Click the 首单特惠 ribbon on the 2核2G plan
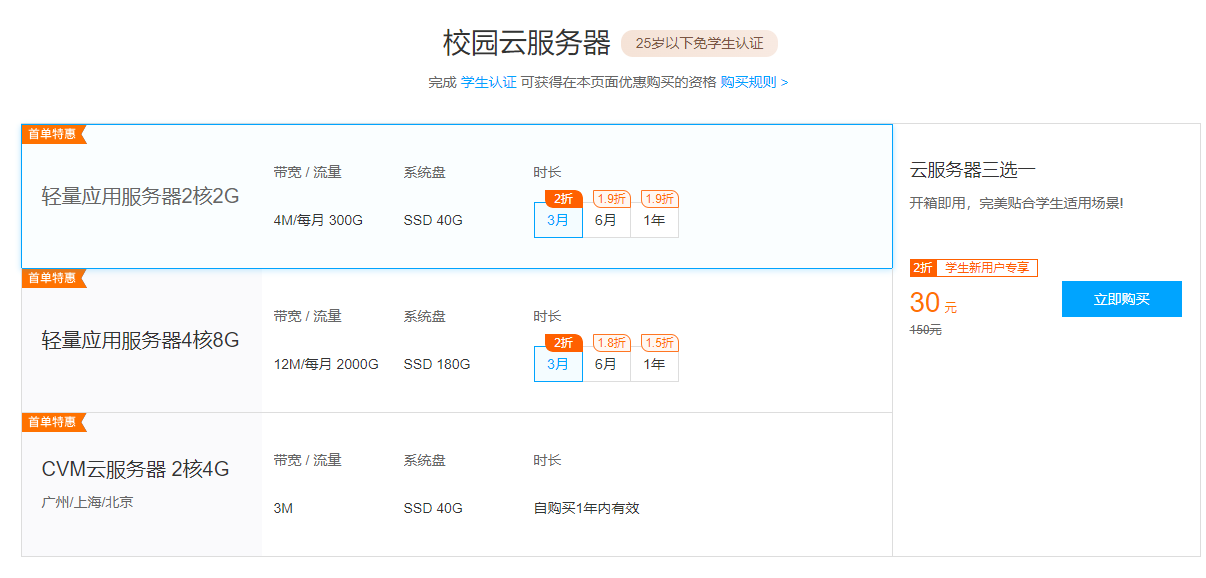Viewport: 1206px width, 578px height. click(x=52, y=134)
